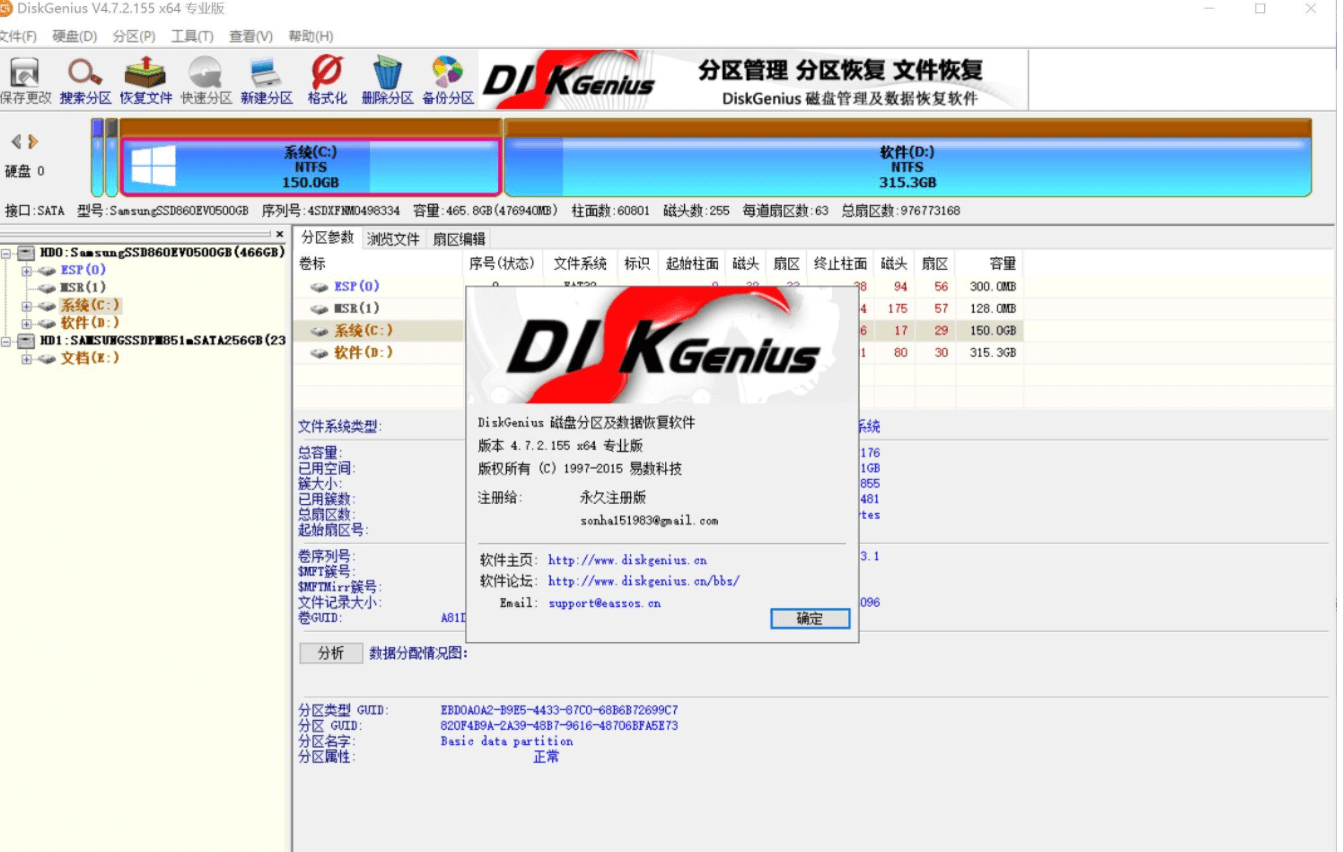Close the disk tree side panel
Viewport: 1343px width, 852px height.
pos(280,234)
